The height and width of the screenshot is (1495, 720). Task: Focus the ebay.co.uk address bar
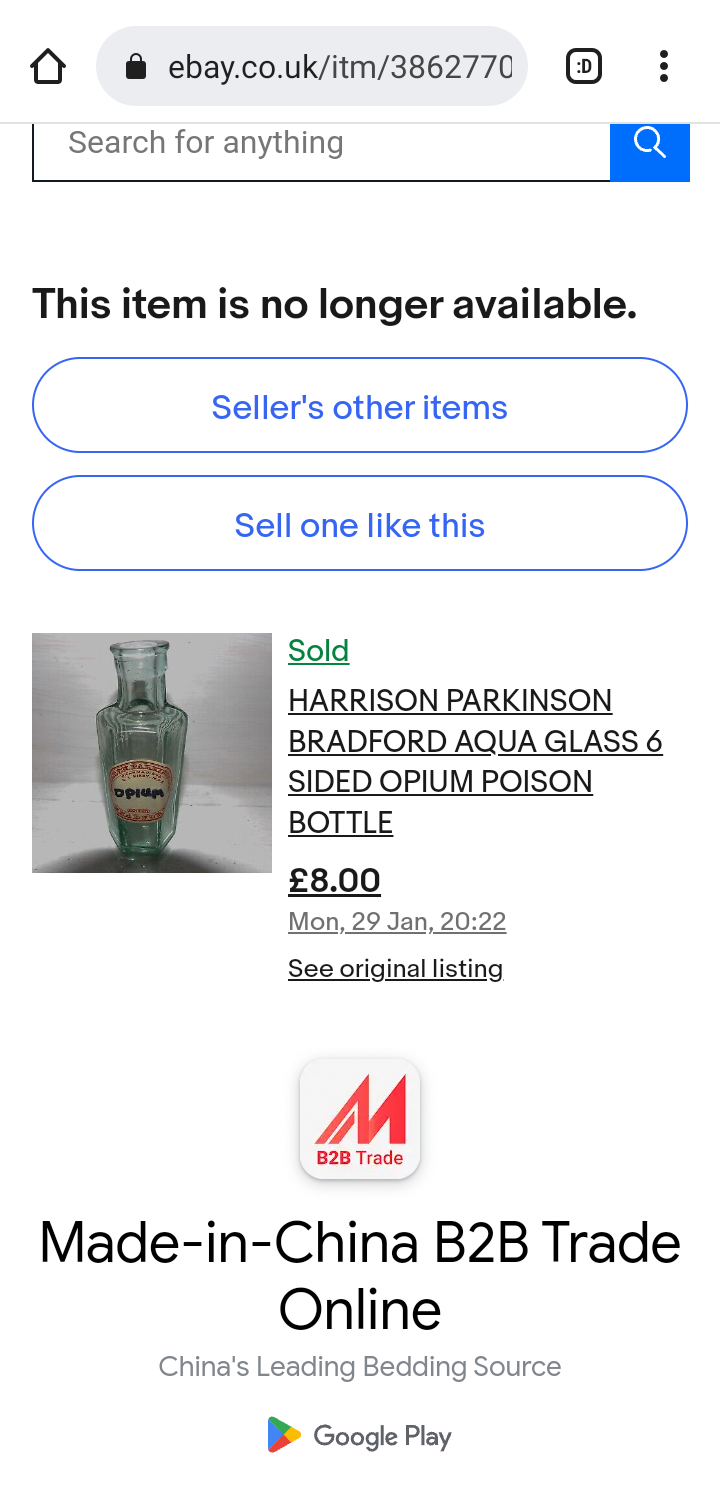pyautogui.click(x=340, y=67)
